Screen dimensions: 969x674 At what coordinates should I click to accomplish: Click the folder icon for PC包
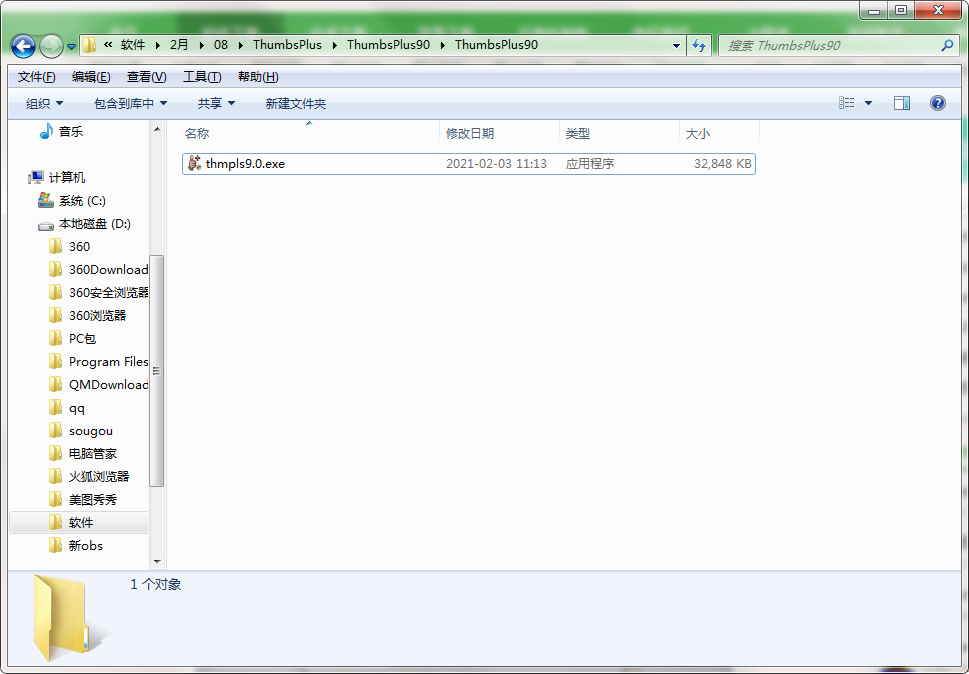click(56, 338)
